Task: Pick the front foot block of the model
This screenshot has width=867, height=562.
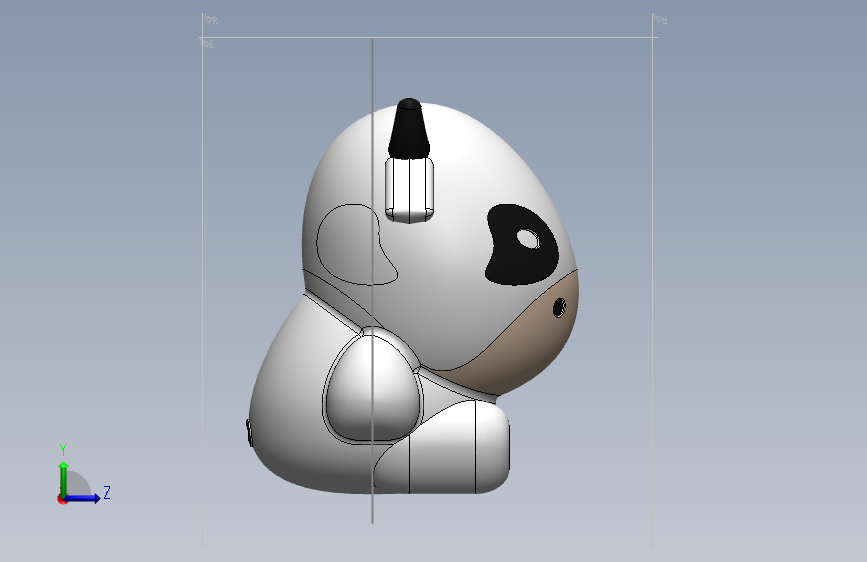Action: 441,448
